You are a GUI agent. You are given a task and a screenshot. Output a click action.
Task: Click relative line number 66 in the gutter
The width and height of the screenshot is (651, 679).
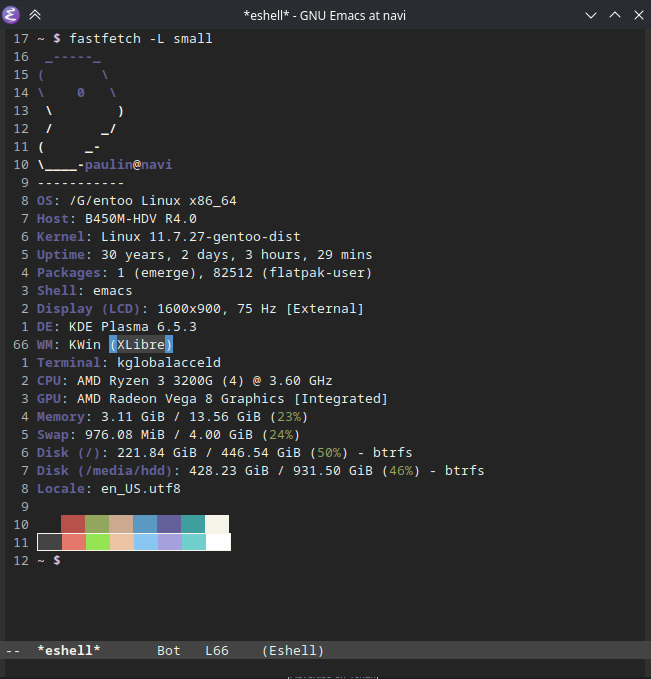click(x=21, y=345)
